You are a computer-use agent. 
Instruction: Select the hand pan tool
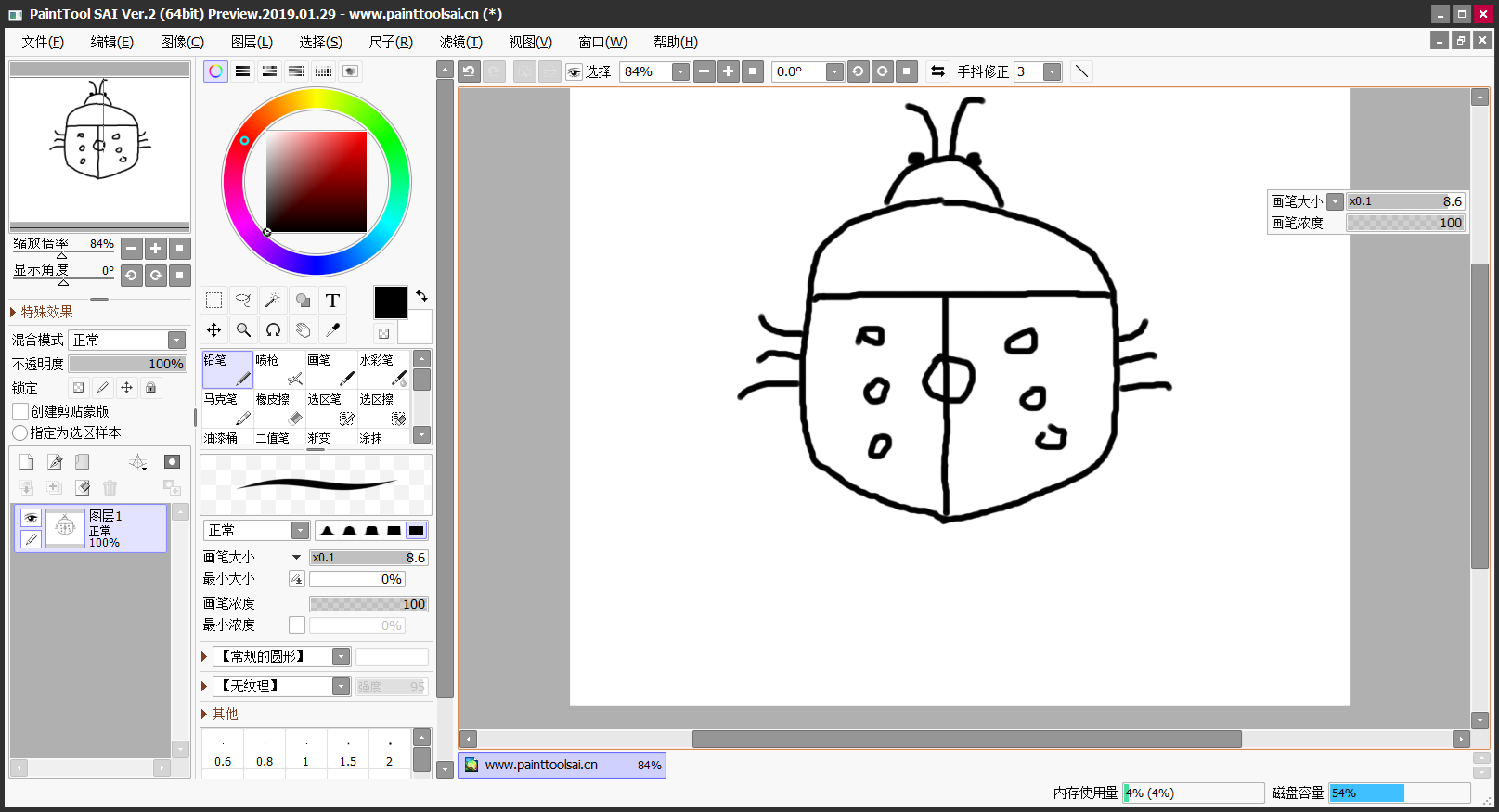point(303,330)
